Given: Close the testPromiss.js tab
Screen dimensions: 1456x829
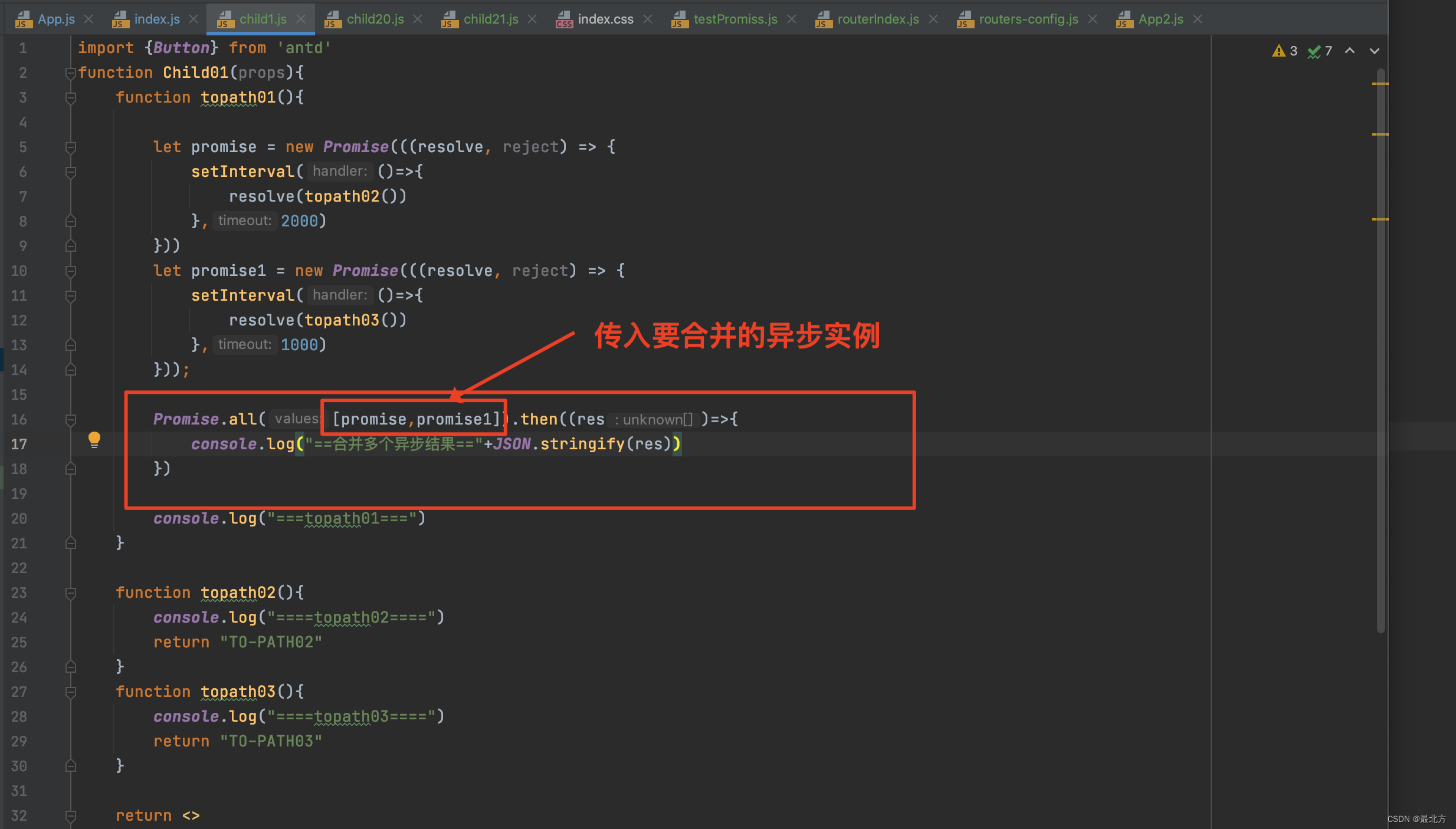Looking at the screenshot, I should point(792,19).
